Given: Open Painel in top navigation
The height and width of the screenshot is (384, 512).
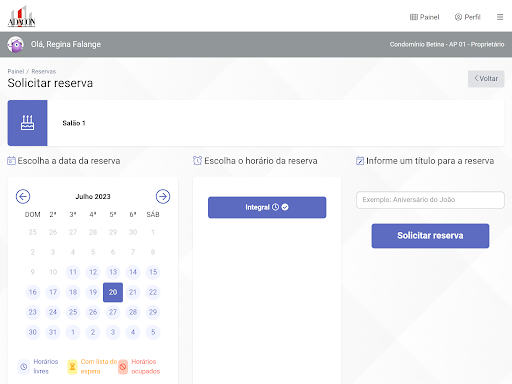Looking at the screenshot, I should (424, 17).
